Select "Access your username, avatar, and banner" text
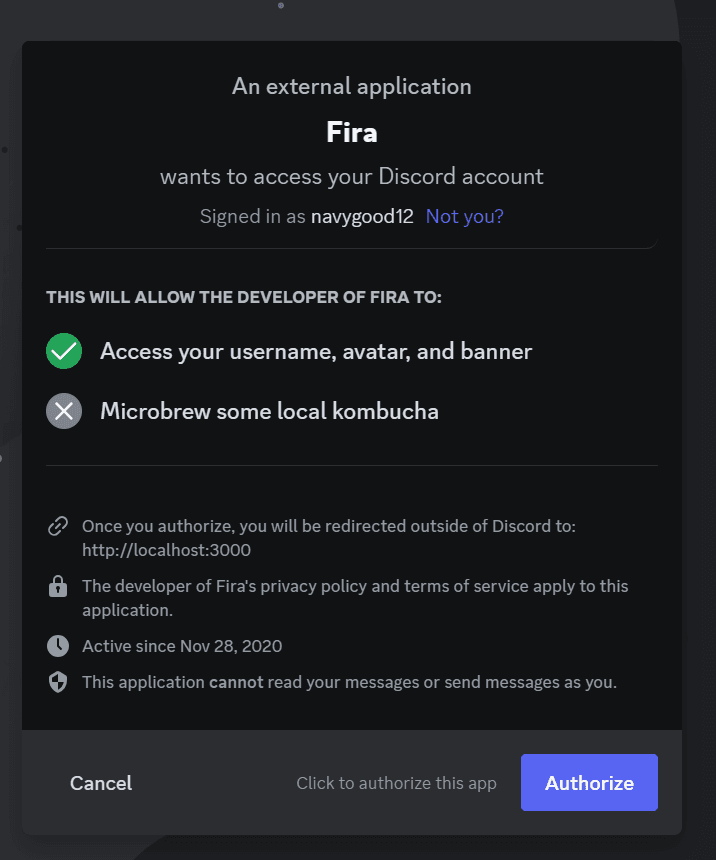This screenshot has height=860, width=716. tap(316, 351)
